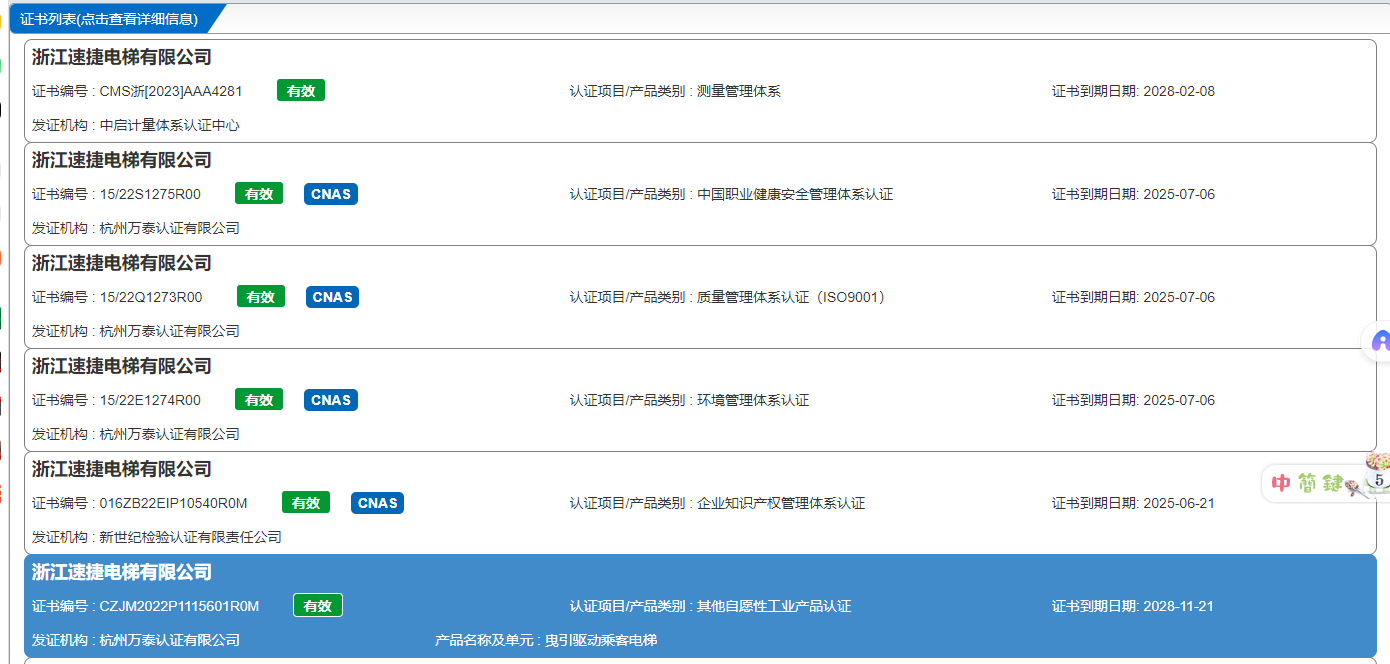Viewport: 1390px width, 664px height.
Task: Click issuer 新世纪检验认证有限责任公司
Action: 191,537
